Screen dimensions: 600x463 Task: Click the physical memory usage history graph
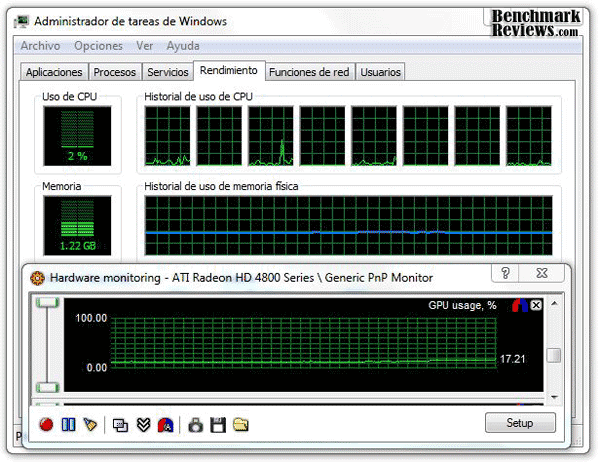(x=348, y=225)
